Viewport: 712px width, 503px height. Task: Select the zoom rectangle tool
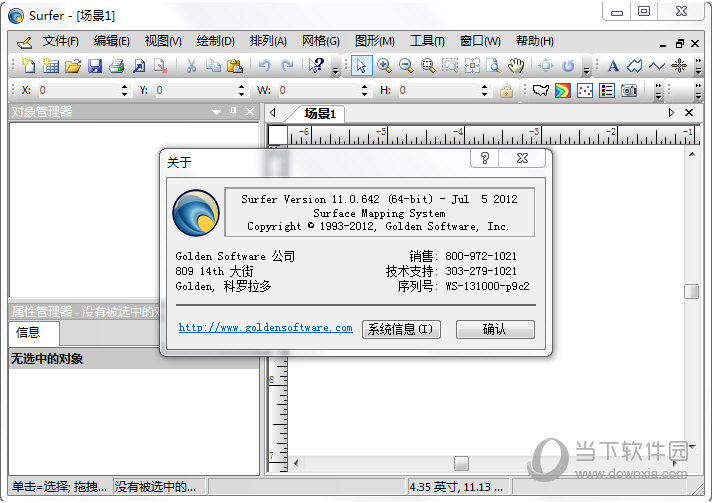(428, 66)
